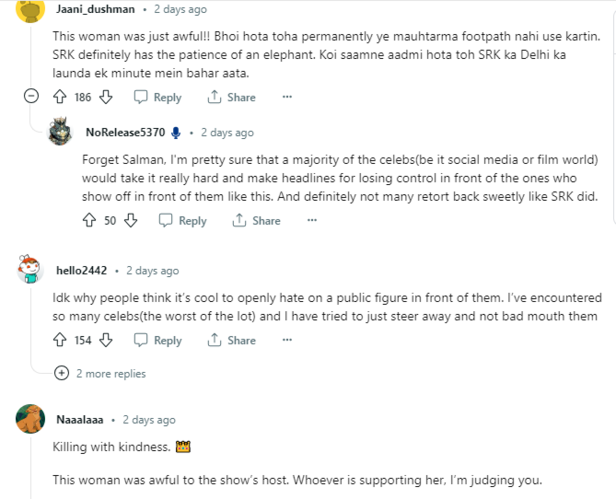The width and height of the screenshot is (616, 499).
Task: Share Jaani_dushman's comment
Action: coord(232,97)
